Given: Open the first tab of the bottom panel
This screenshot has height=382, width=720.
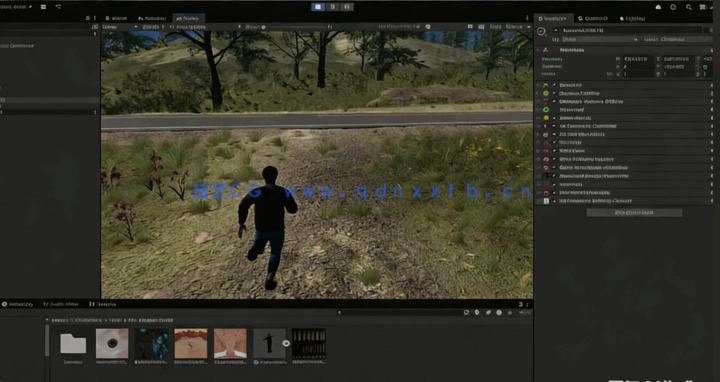Looking at the screenshot, I should (x=18, y=304).
